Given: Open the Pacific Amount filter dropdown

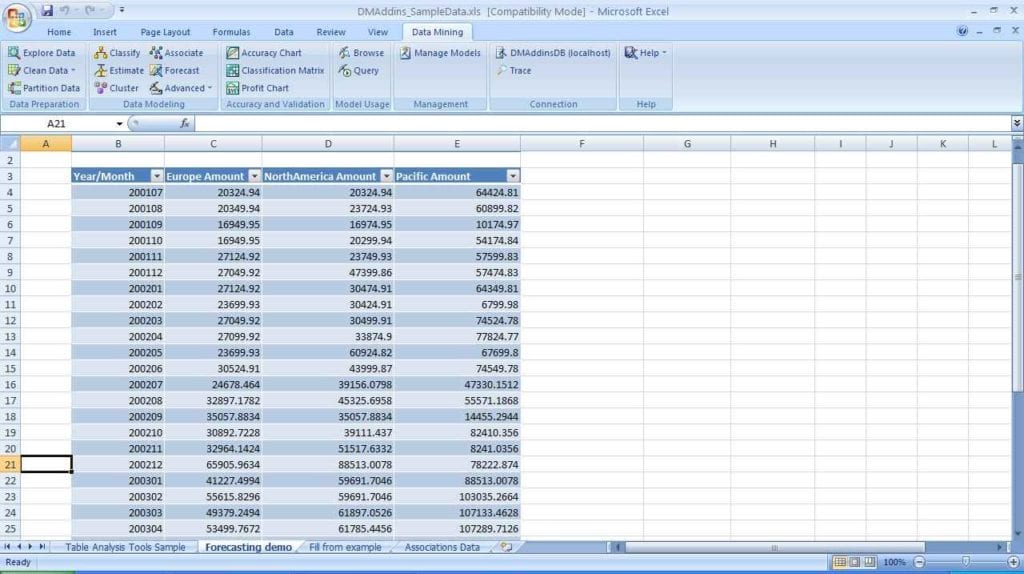Looking at the screenshot, I should [x=513, y=176].
